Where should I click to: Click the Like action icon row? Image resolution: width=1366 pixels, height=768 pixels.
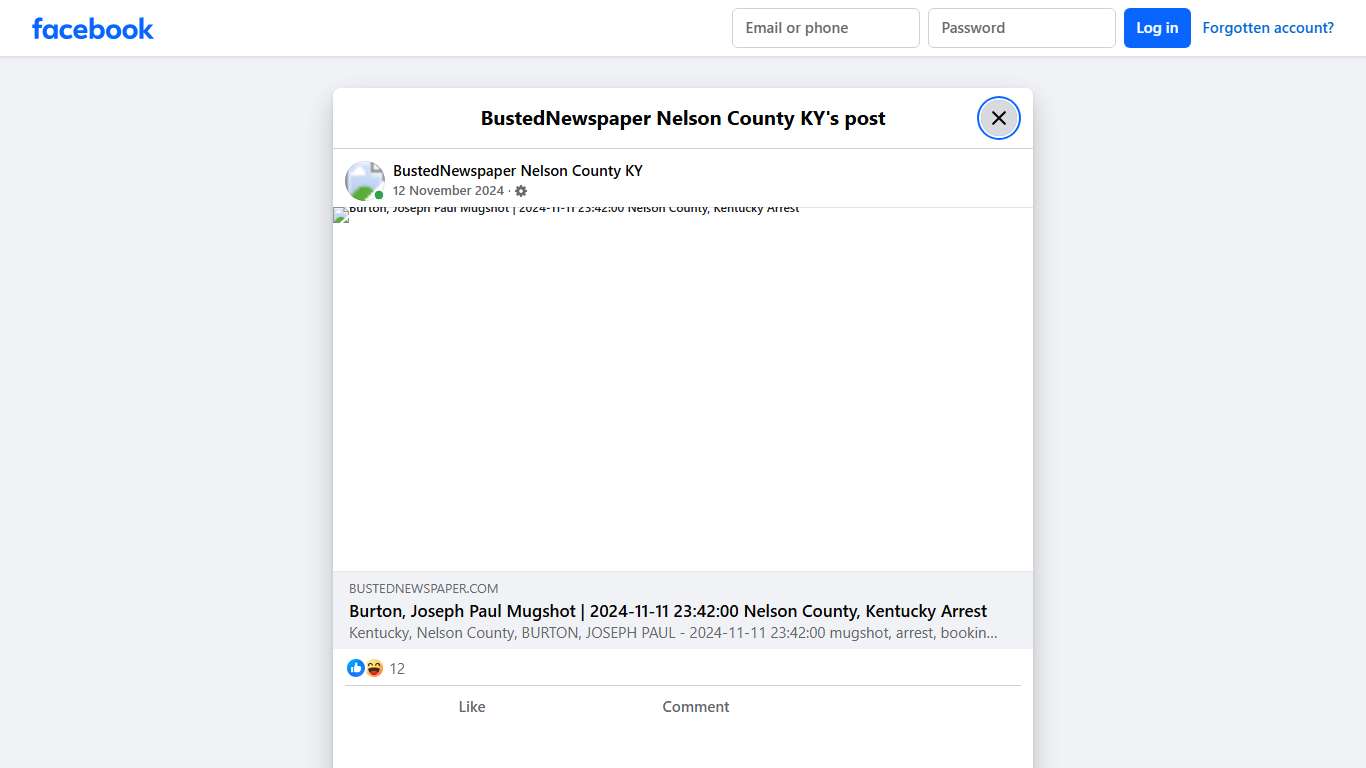click(472, 707)
